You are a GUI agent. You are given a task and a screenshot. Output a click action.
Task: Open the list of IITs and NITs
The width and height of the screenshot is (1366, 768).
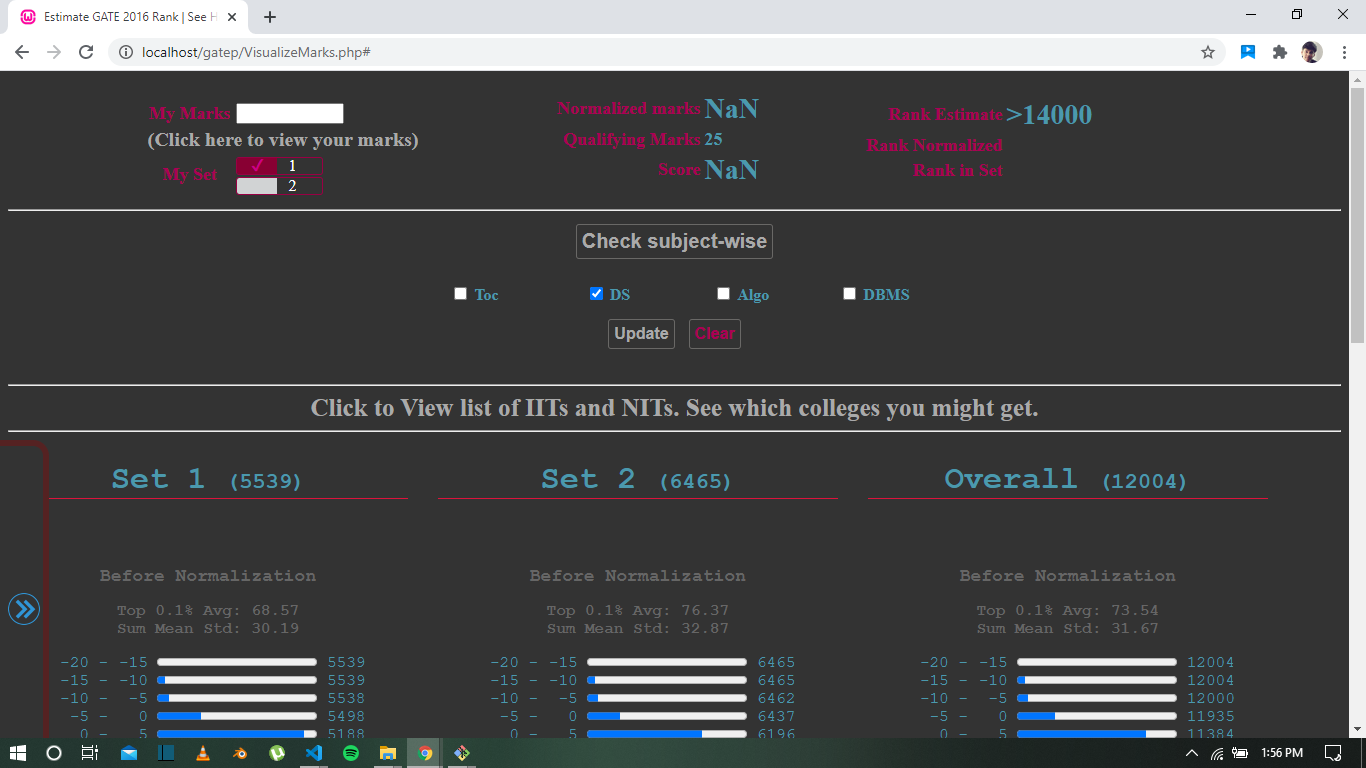(674, 408)
